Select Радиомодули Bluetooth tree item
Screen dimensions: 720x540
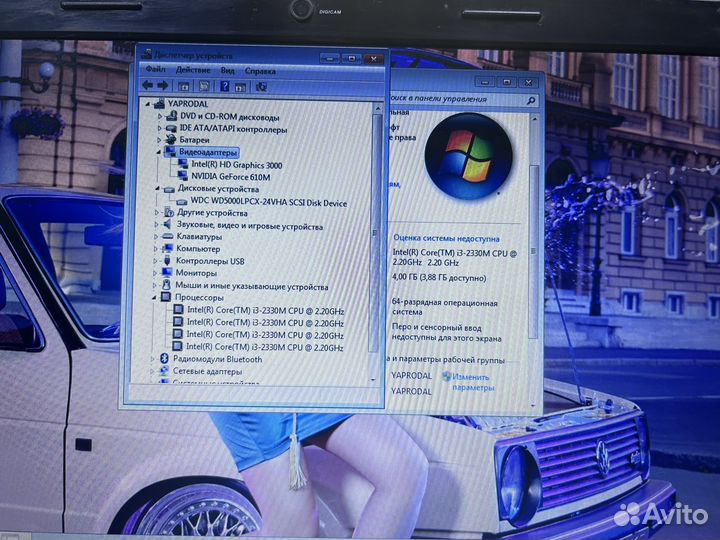[x=217, y=359]
